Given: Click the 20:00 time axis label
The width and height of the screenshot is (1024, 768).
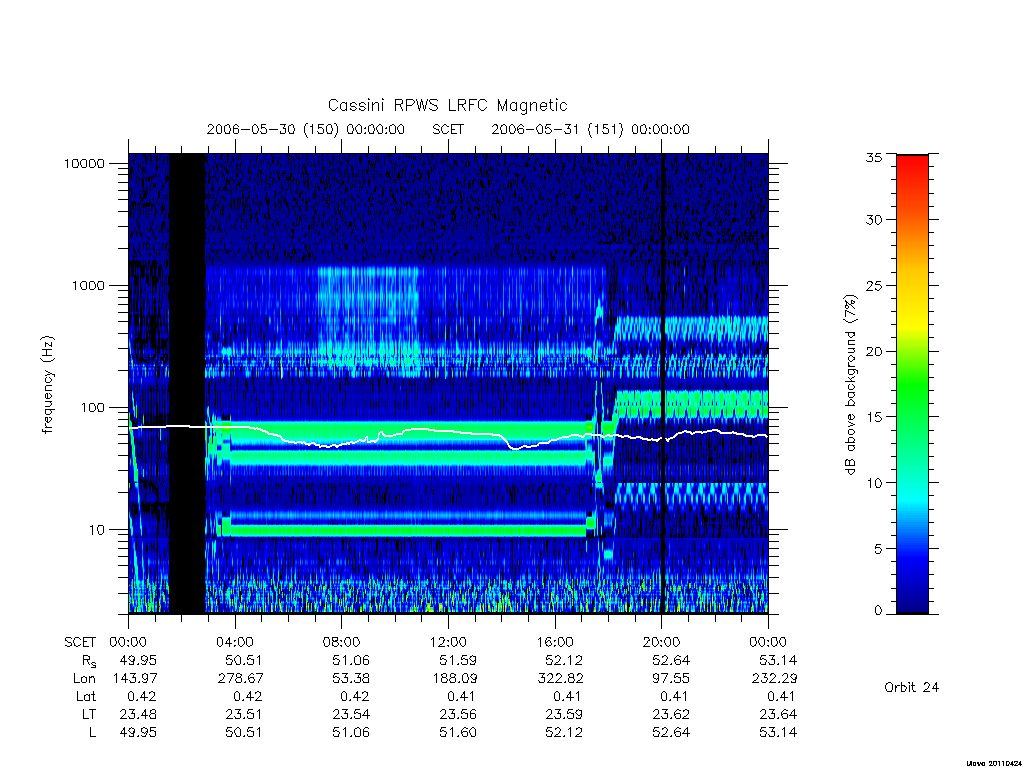Looking at the screenshot, I should pyautogui.click(x=662, y=642).
